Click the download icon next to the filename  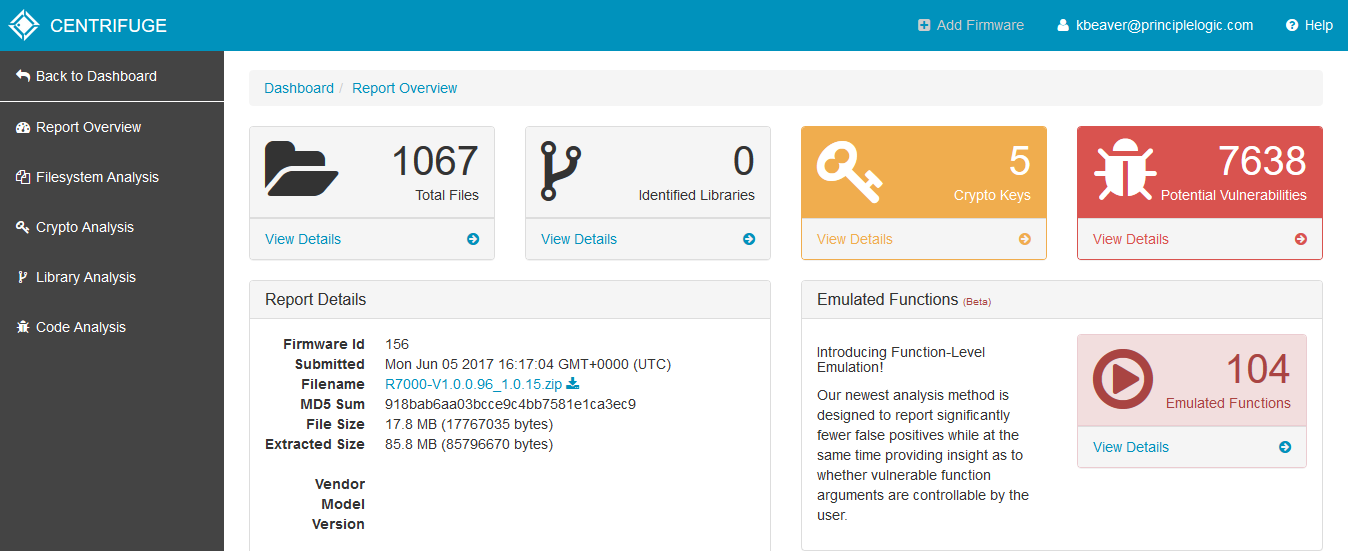click(573, 384)
